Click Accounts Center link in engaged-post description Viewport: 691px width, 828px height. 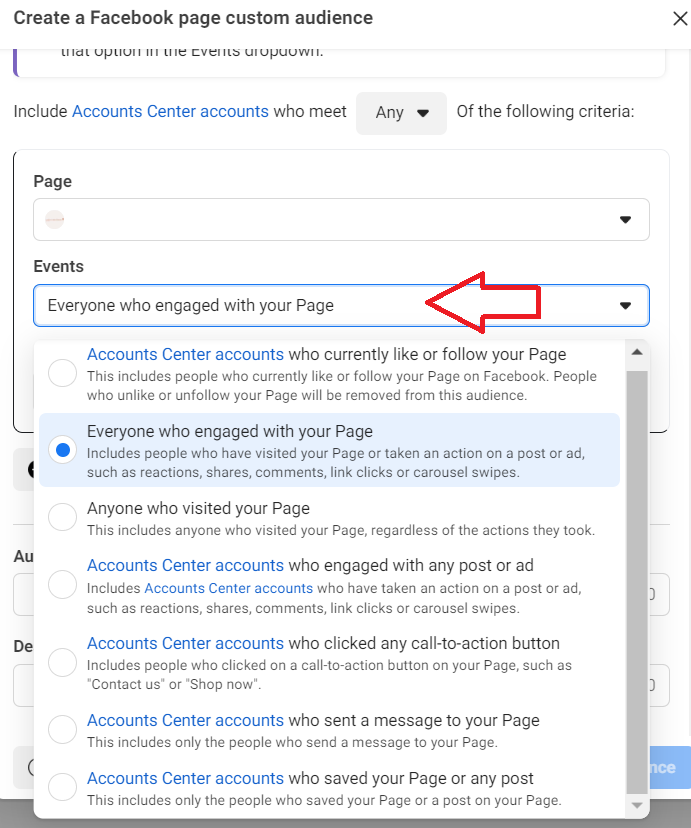click(229, 588)
